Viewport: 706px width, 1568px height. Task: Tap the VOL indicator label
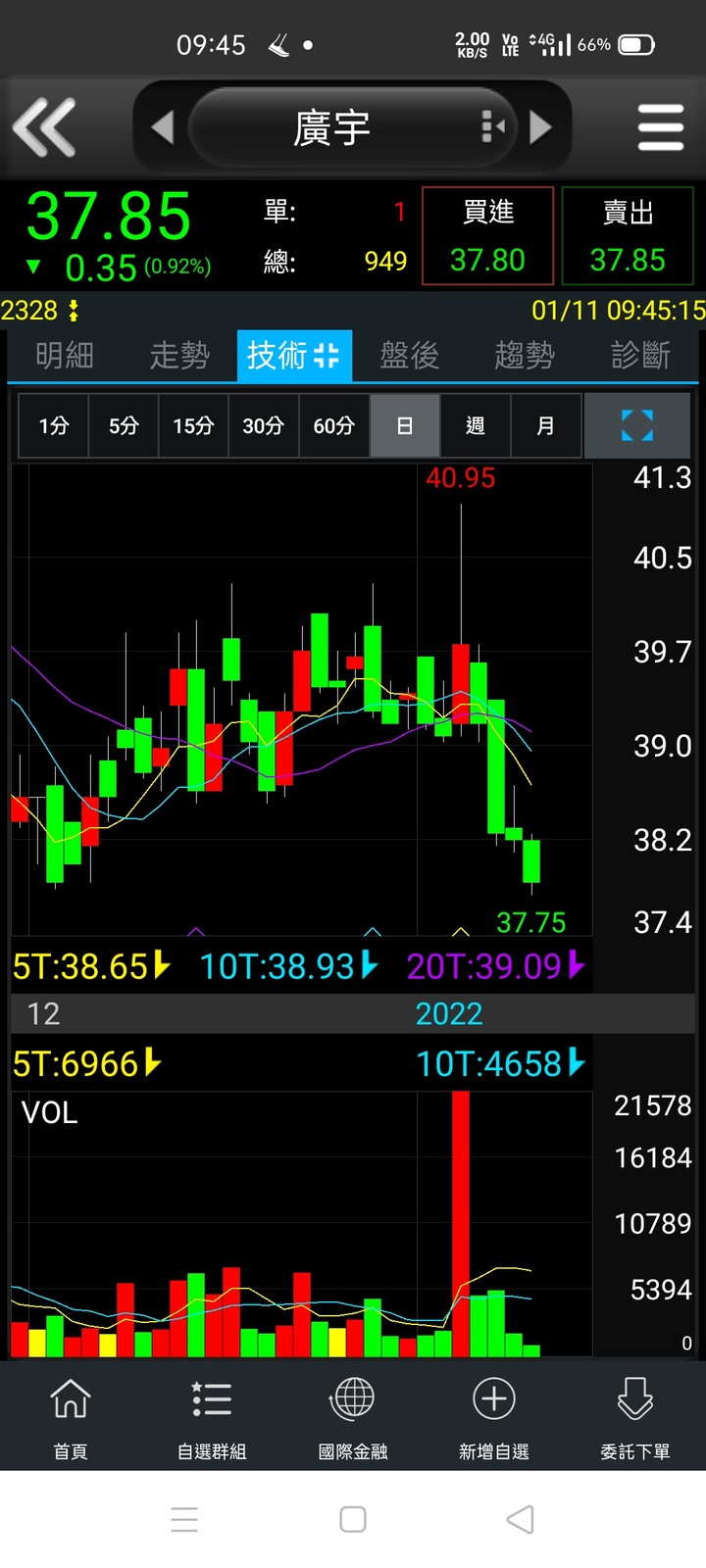[49, 1112]
